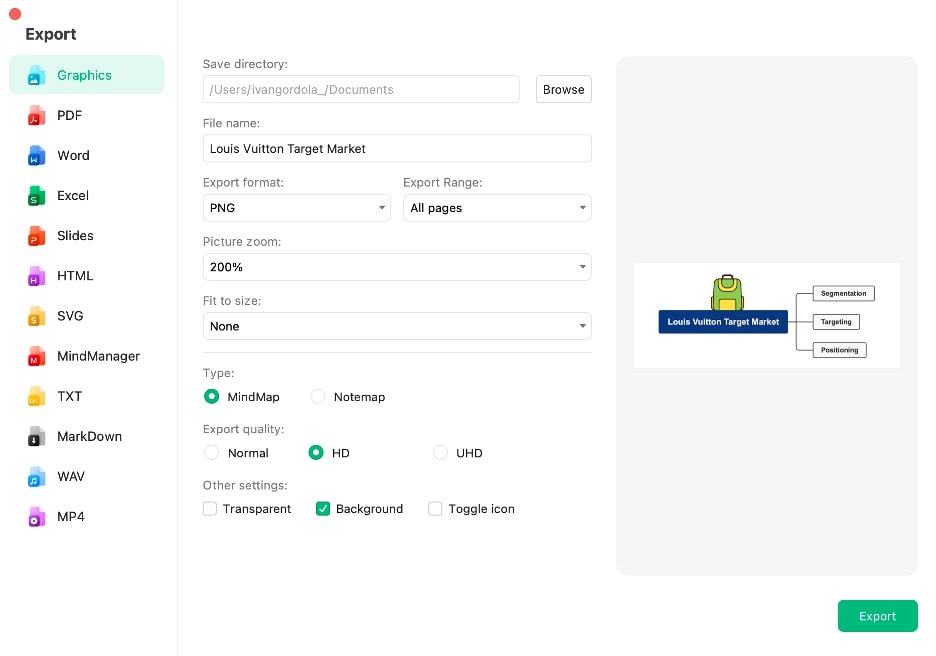The height and width of the screenshot is (656, 936).
Task: Select the MindMap type radio button
Action: [211, 397]
